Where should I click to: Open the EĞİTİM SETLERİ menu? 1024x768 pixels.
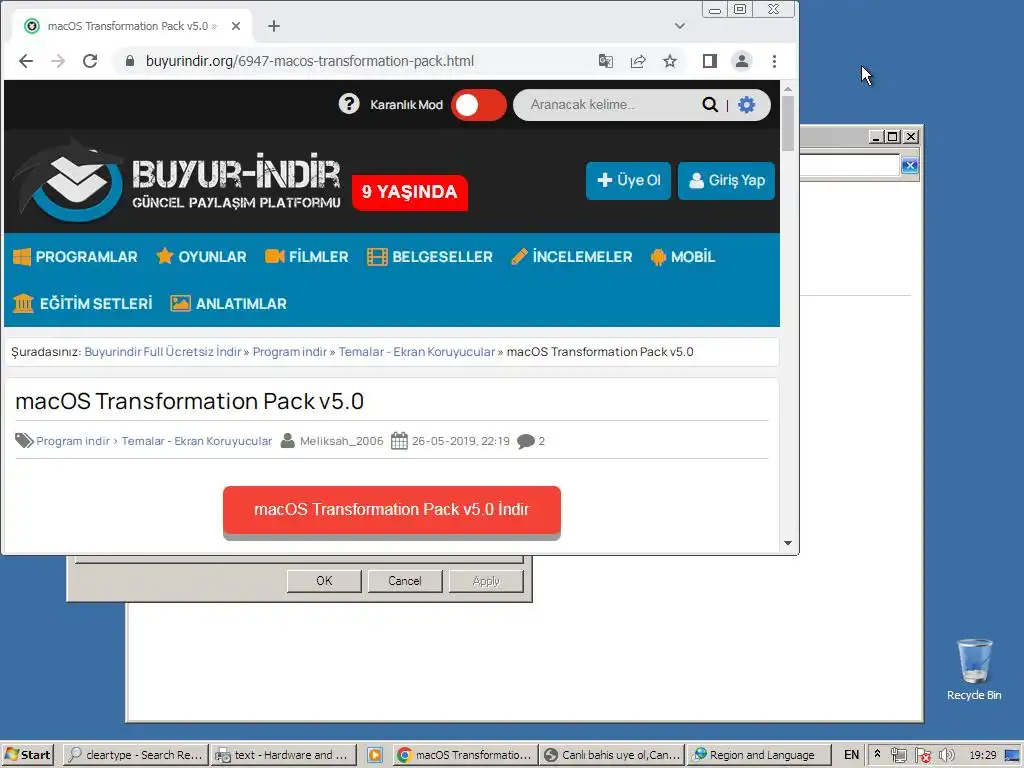point(82,304)
